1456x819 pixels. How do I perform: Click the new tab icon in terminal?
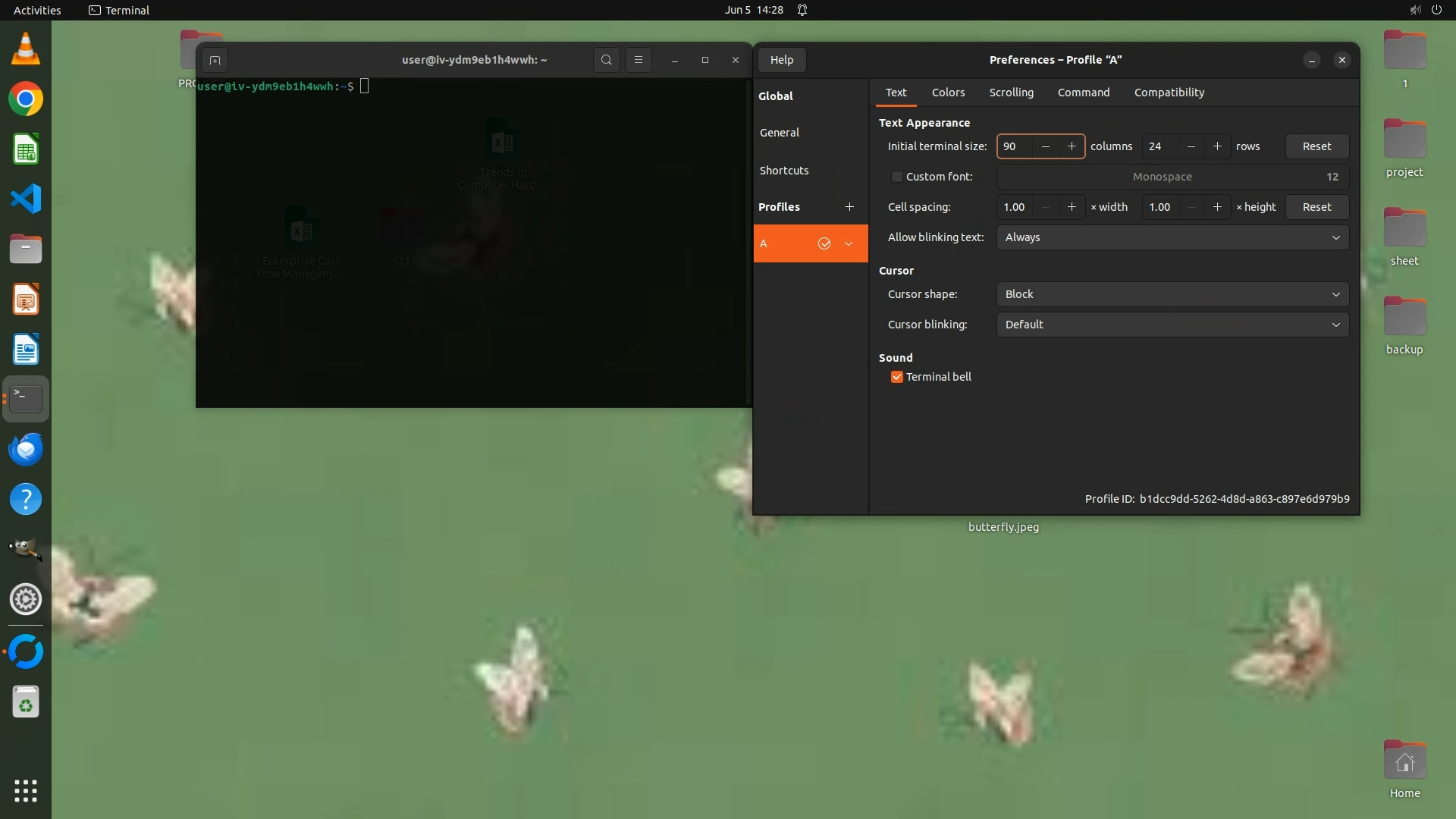click(x=215, y=60)
